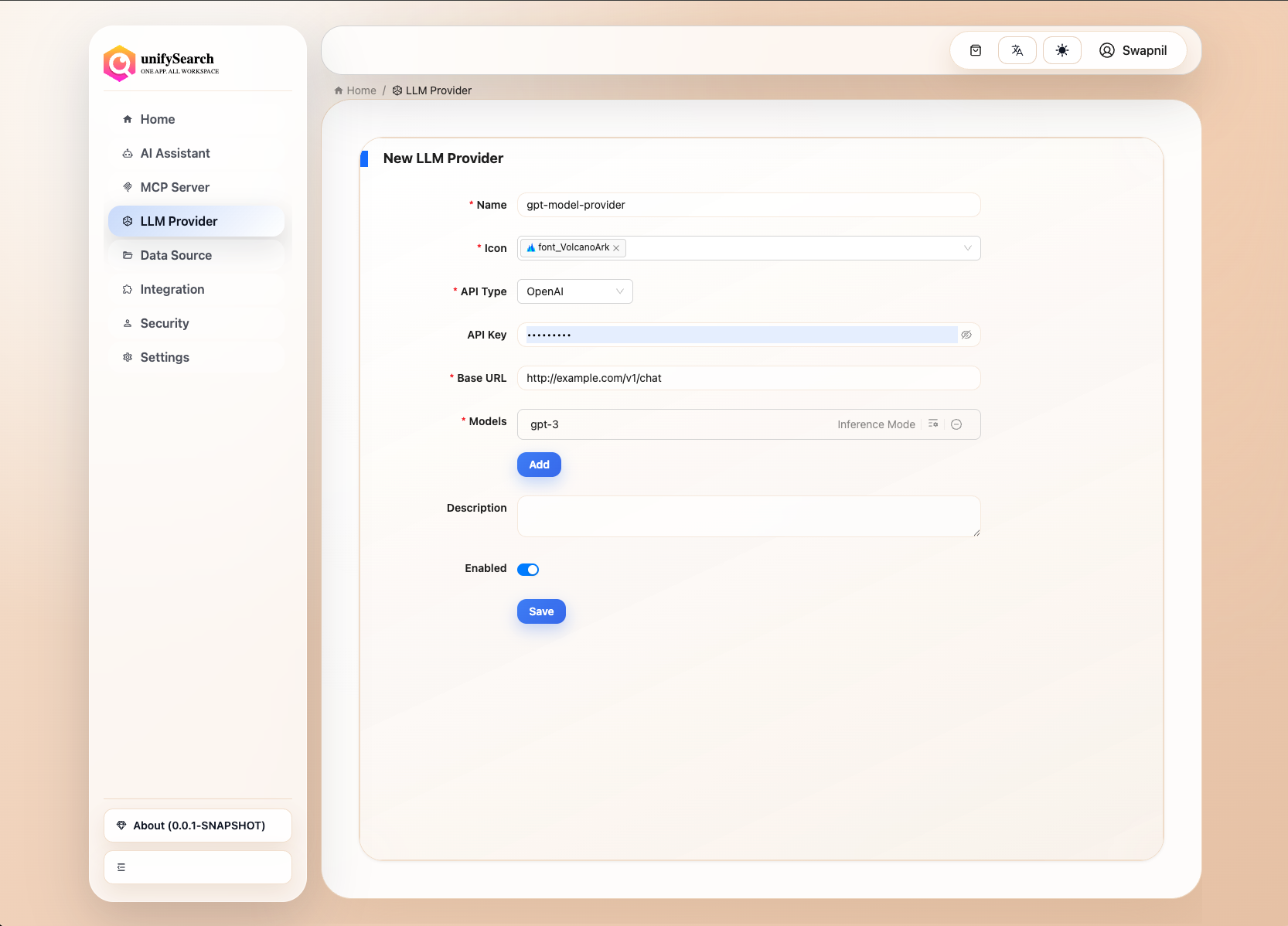Click the Swapnil user profile icon
This screenshot has width=1288, height=926.
pyautogui.click(x=1106, y=50)
